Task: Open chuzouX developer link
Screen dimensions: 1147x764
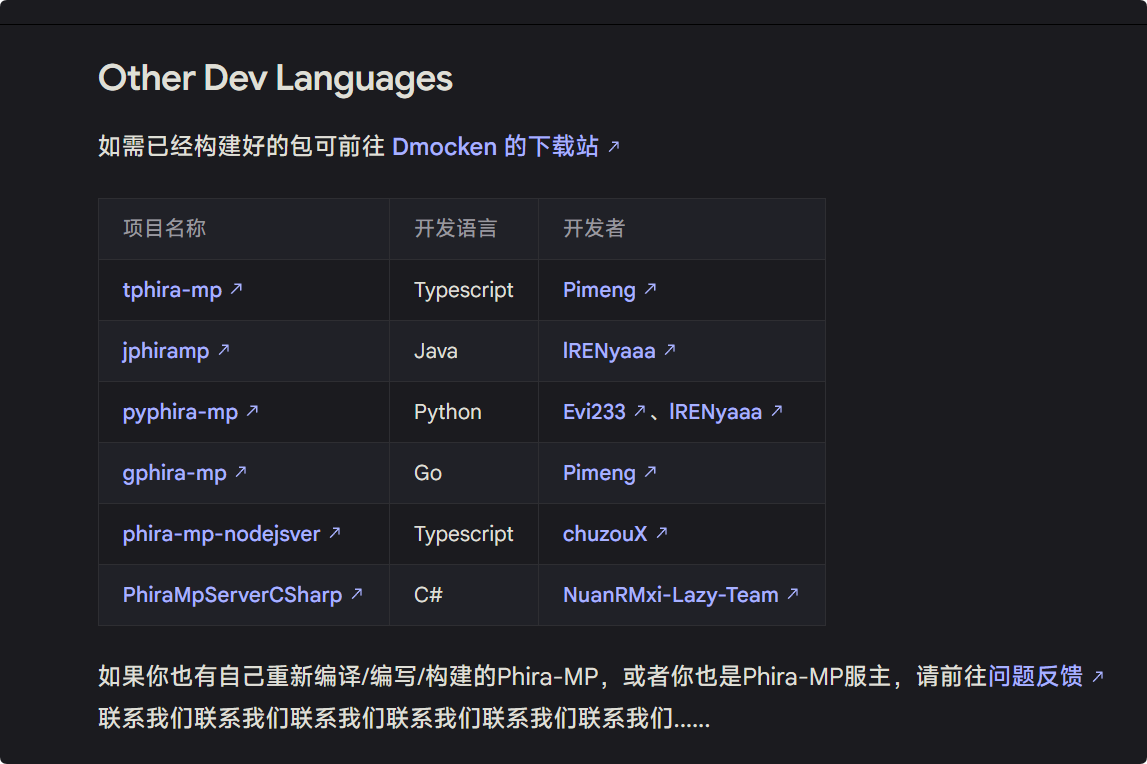Action: pos(605,534)
